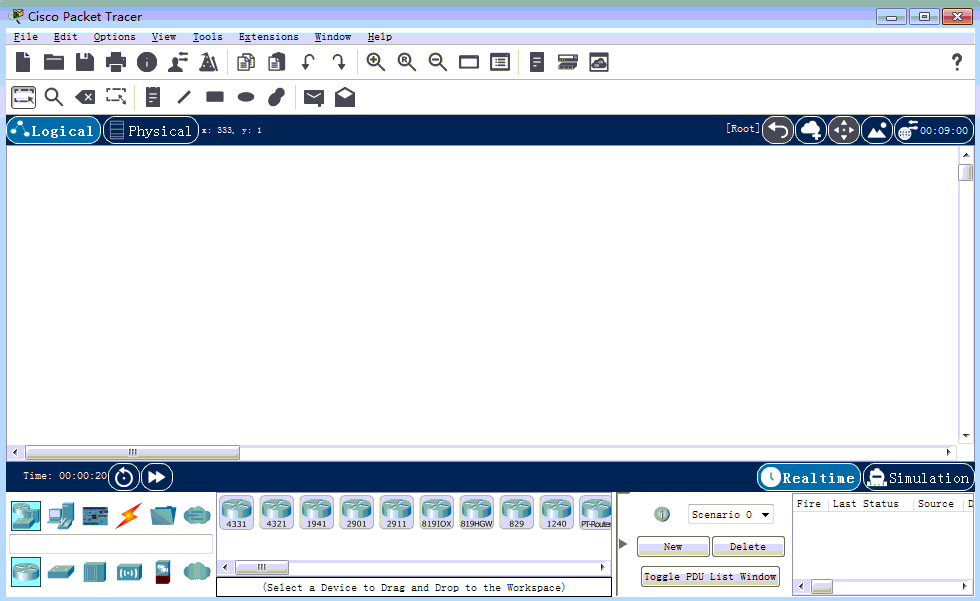The width and height of the screenshot is (980, 601).
Task: Select the Select tool in second toolbar
Action: tap(24, 97)
